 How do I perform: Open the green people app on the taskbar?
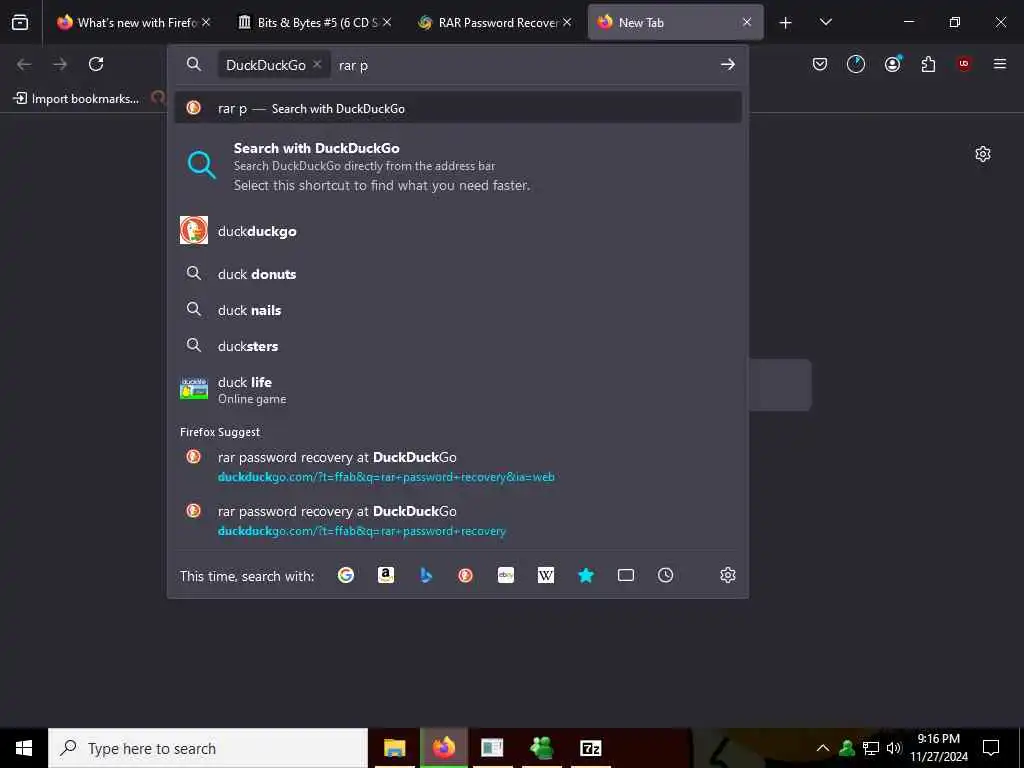coord(541,748)
